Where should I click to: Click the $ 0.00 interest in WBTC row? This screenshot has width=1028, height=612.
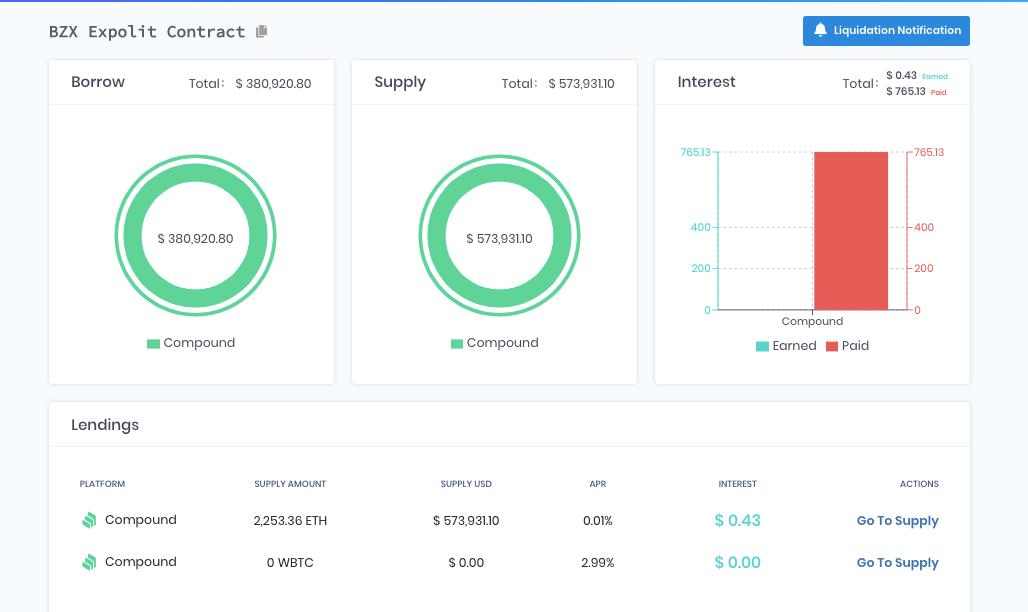pyautogui.click(x=738, y=563)
